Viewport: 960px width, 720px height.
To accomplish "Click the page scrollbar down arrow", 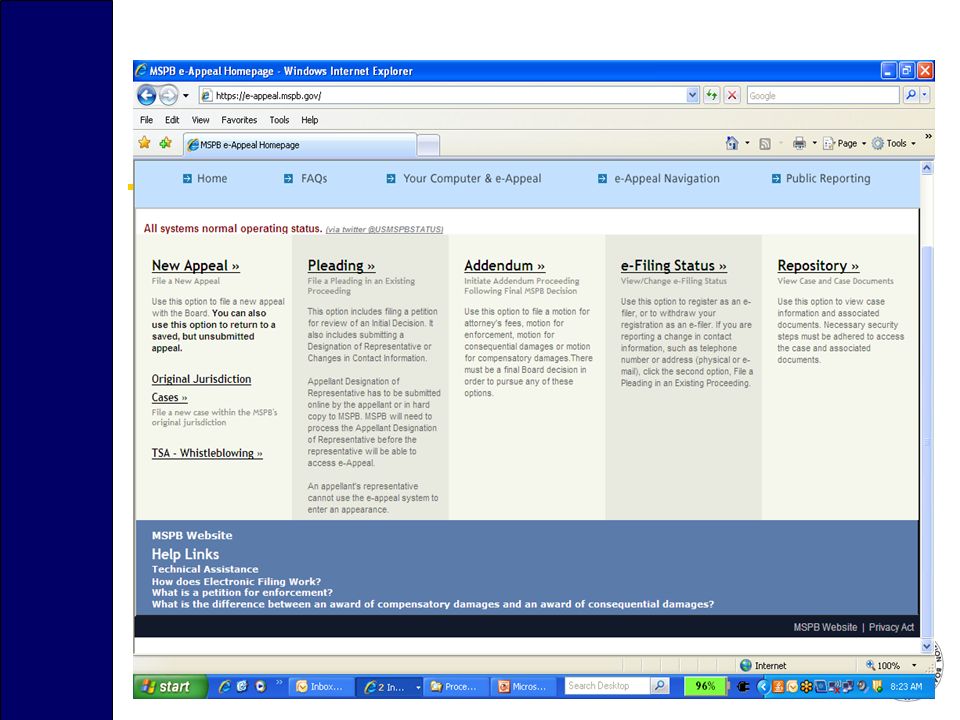I will pyautogui.click(x=927, y=646).
